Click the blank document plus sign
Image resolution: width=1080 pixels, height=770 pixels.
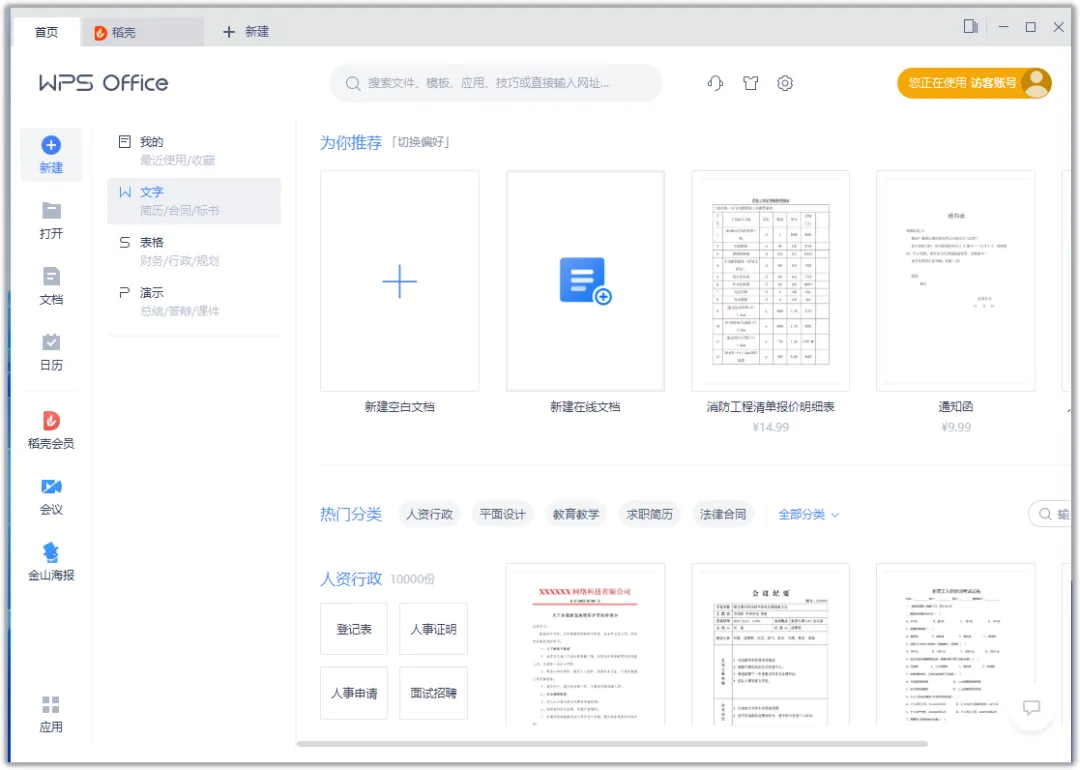coord(399,281)
